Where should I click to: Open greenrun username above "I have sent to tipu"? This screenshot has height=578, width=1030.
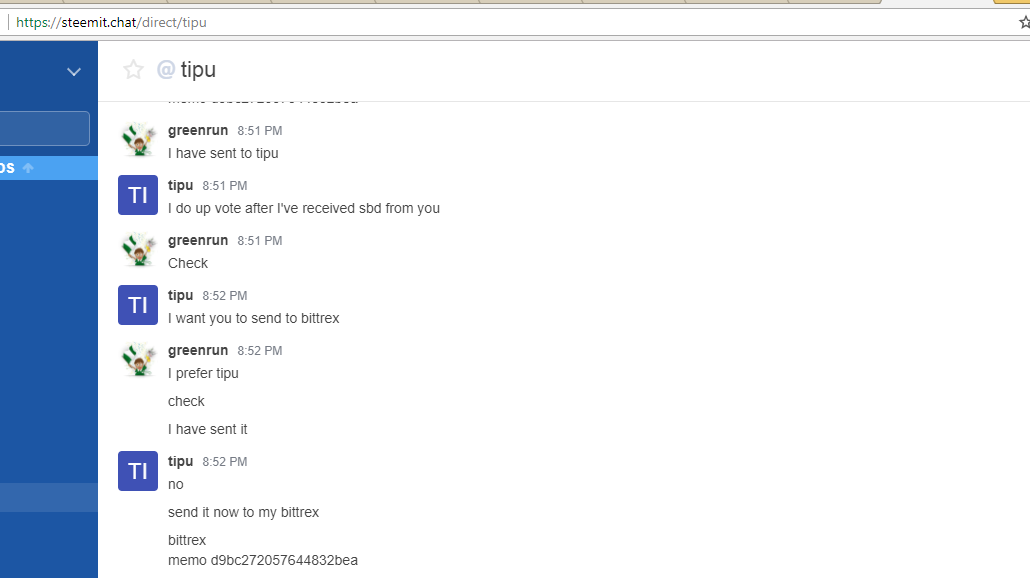coord(198,130)
